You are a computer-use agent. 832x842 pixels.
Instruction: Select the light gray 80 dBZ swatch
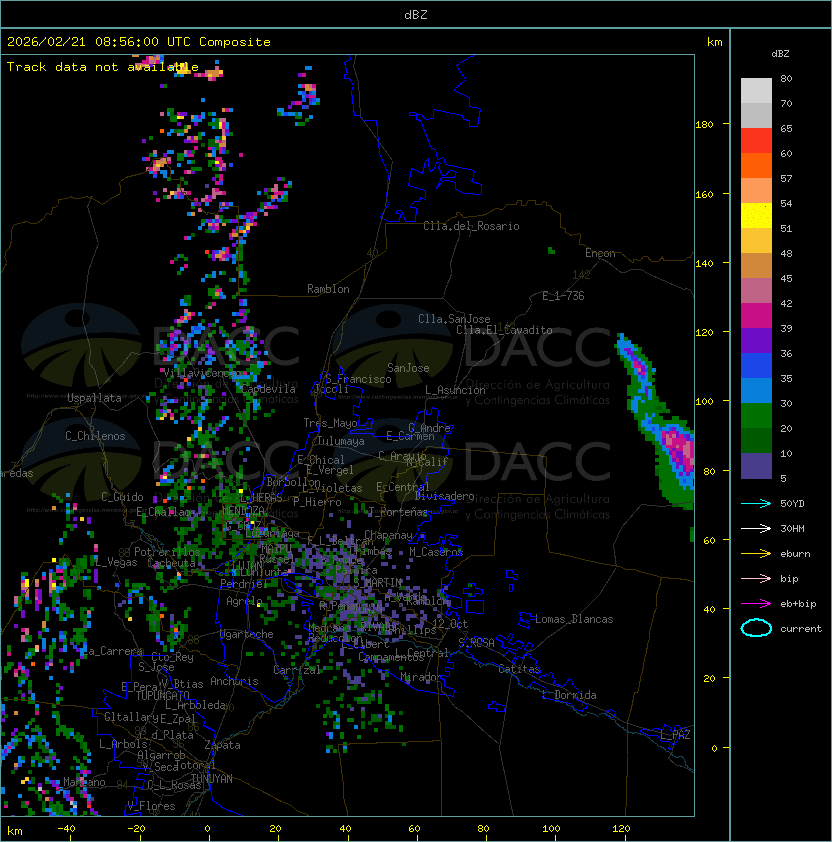coord(756,90)
